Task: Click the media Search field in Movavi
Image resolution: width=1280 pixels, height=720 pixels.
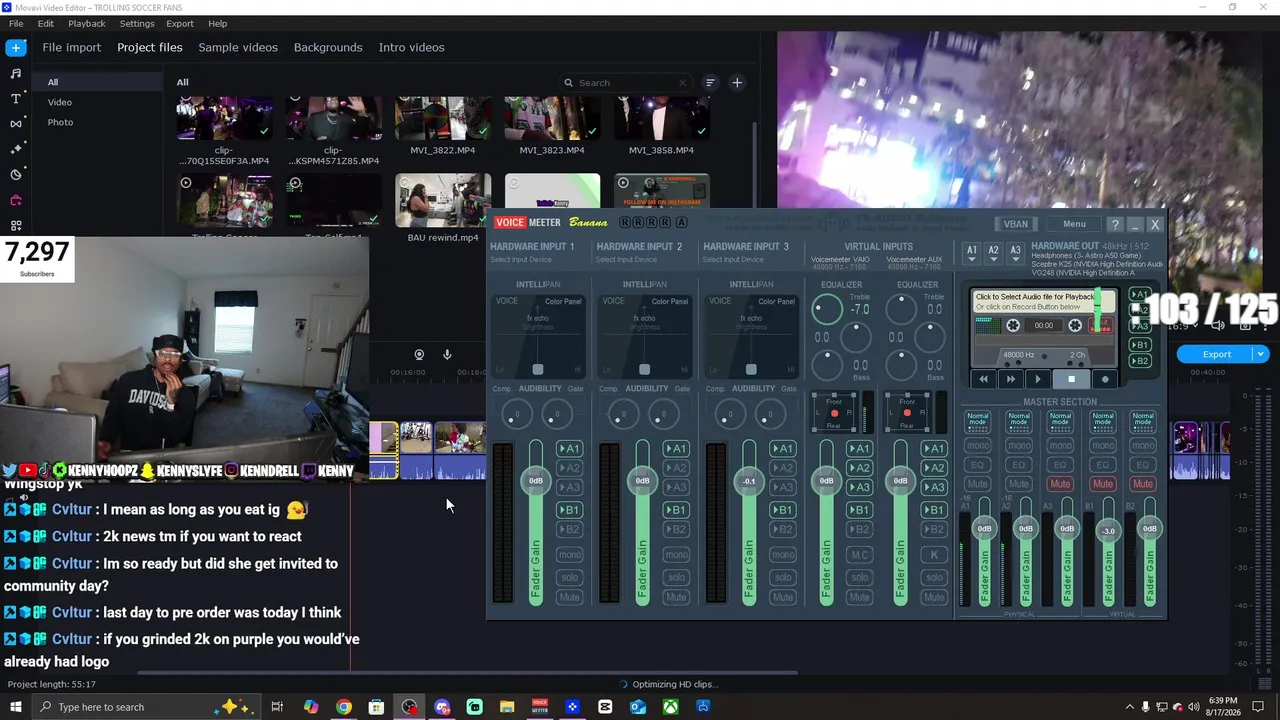Action: (628, 83)
